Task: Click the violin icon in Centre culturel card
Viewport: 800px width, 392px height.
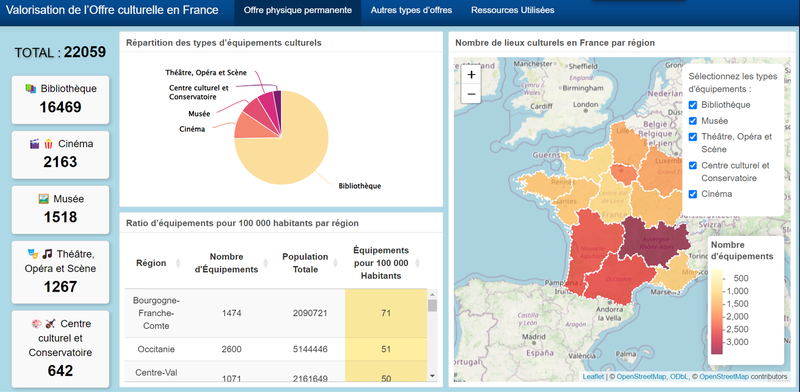Action: pos(50,324)
